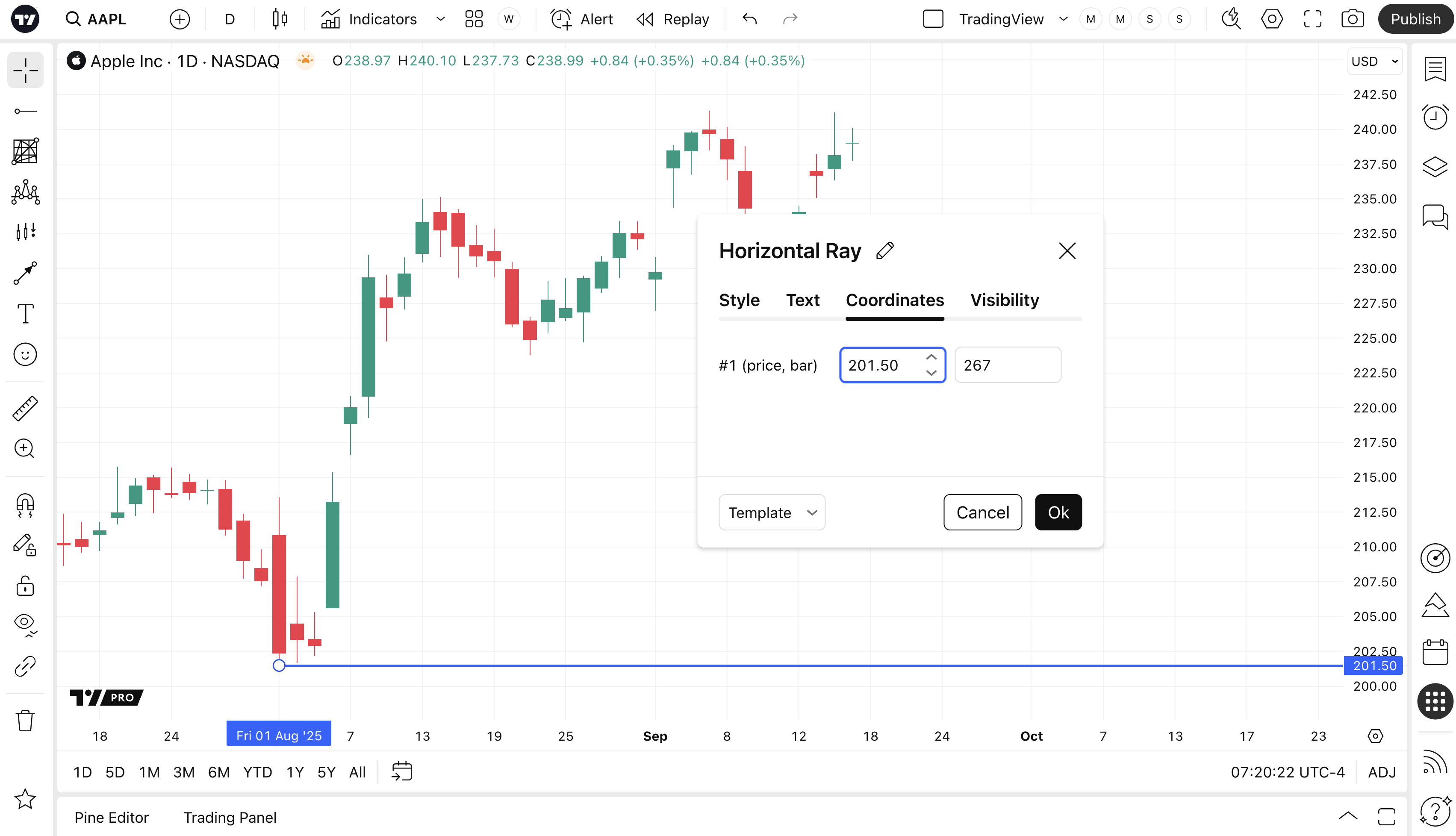Expand the indicators favorites chevron

(440, 19)
